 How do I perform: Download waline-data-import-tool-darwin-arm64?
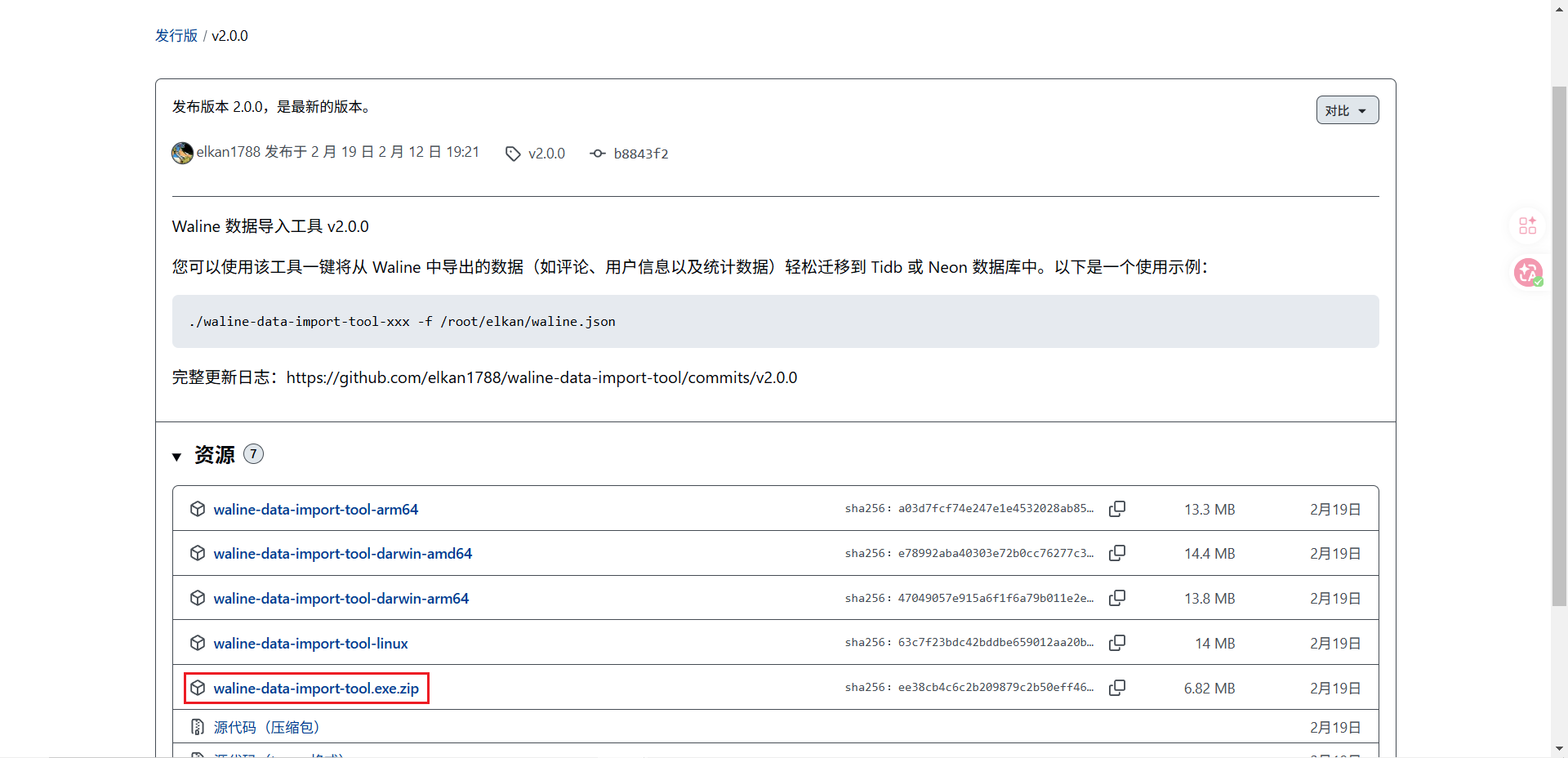pyautogui.click(x=341, y=598)
